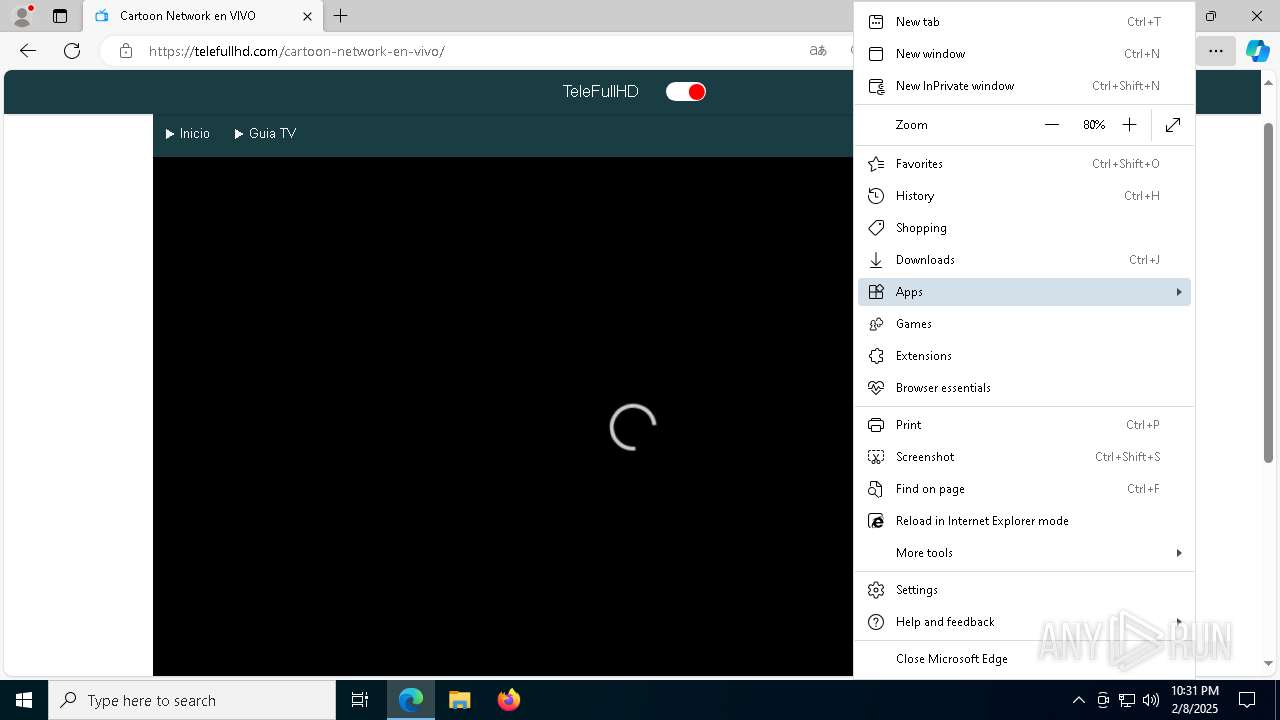This screenshot has width=1280, height=720.
Task: Open Extensions from the menu
Action: coord(1024,356)
